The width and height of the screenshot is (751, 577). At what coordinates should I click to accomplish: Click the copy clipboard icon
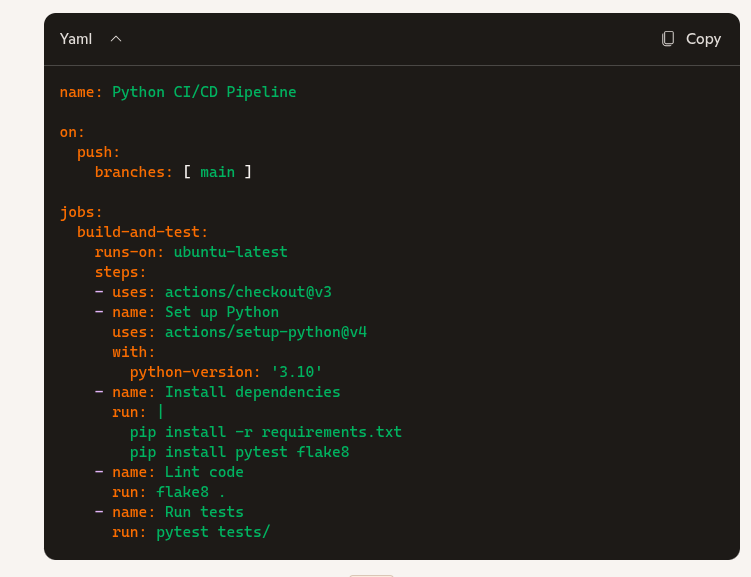coord(668,39)
